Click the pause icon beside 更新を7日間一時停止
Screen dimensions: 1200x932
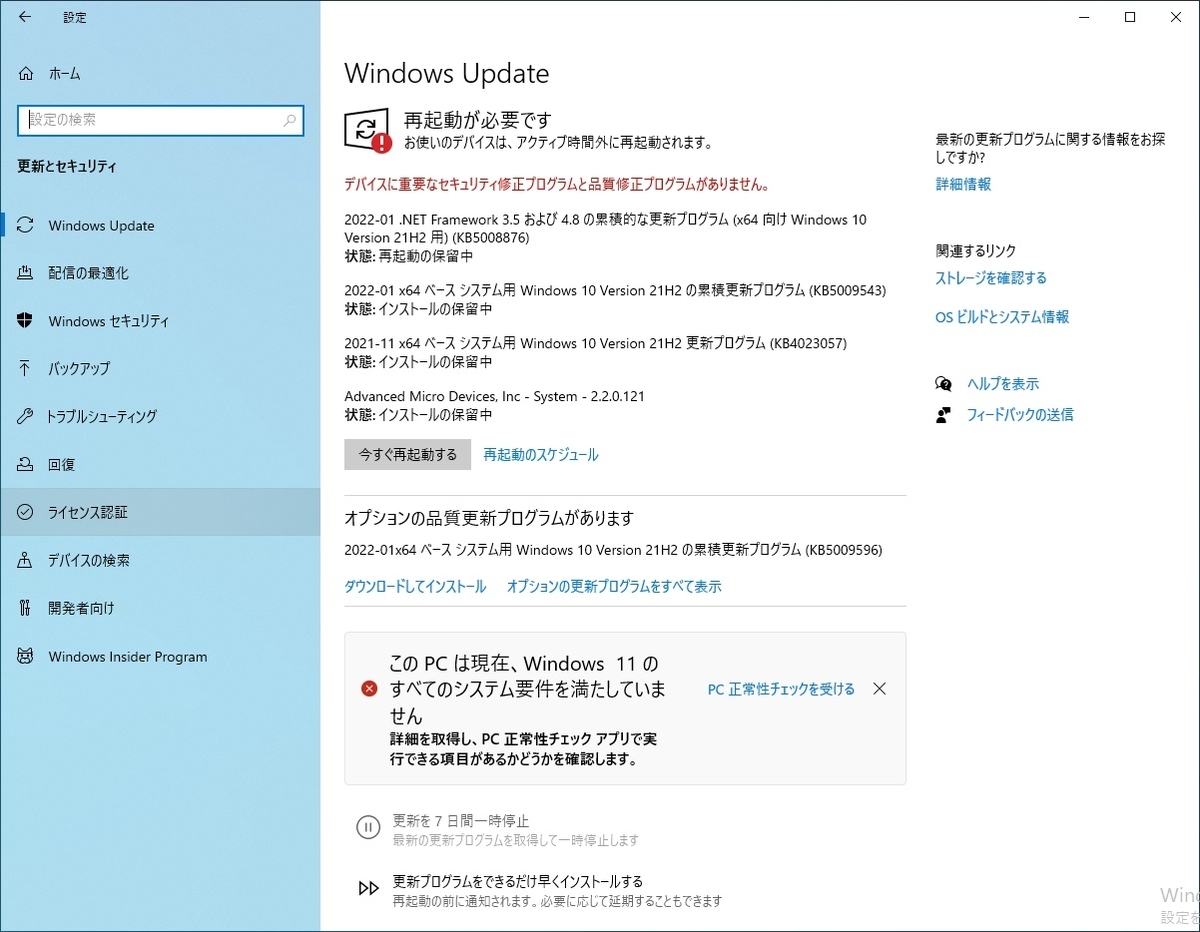click(x=368, y=827)
